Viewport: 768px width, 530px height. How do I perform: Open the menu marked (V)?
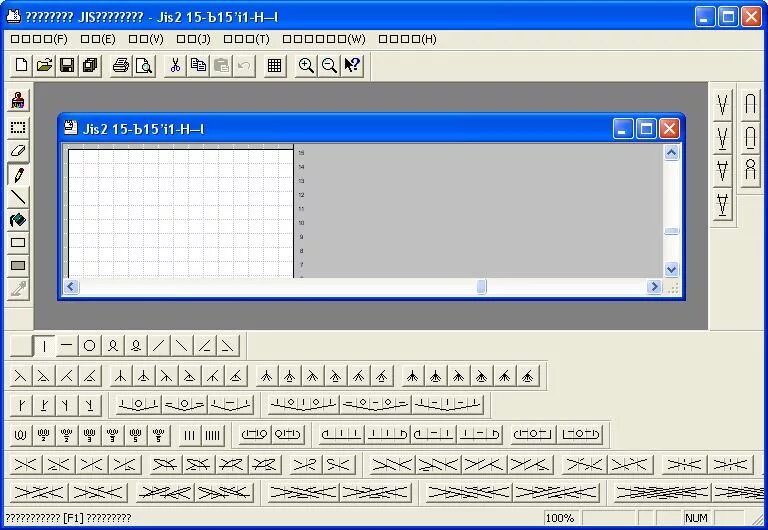(146, 39)
